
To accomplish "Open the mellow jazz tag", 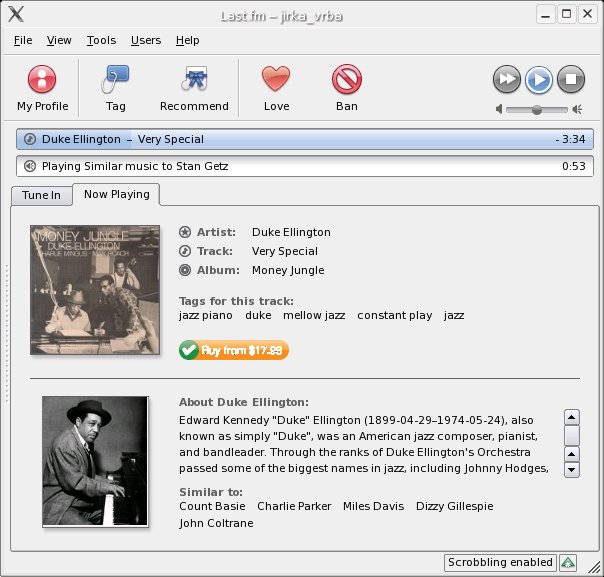I will [314, 315].
